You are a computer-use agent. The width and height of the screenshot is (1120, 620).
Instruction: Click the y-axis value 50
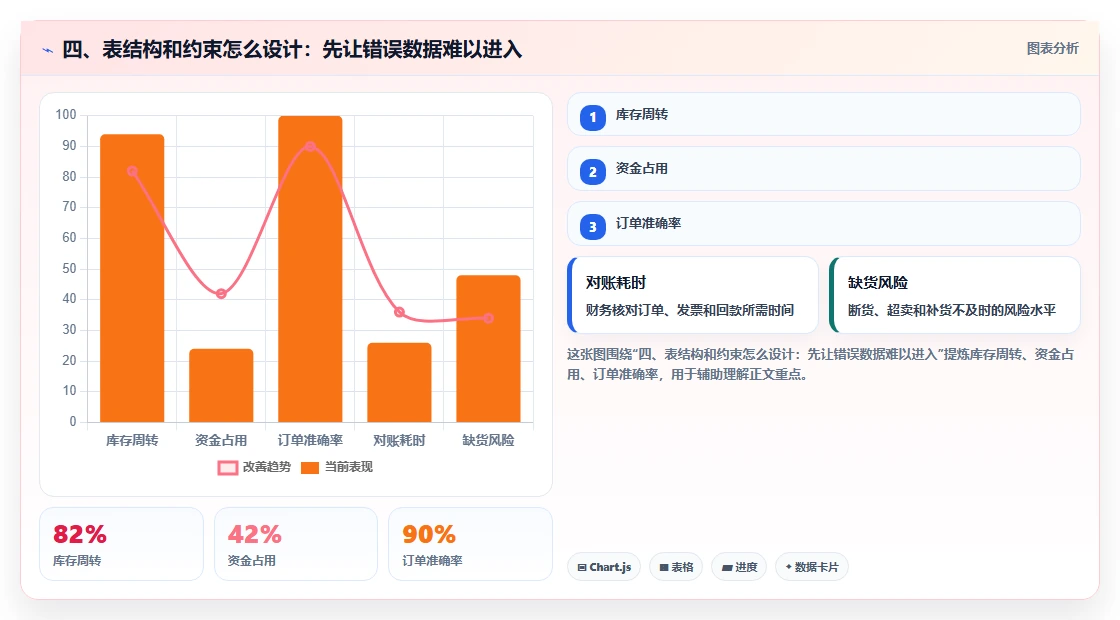tap(69, 269)
